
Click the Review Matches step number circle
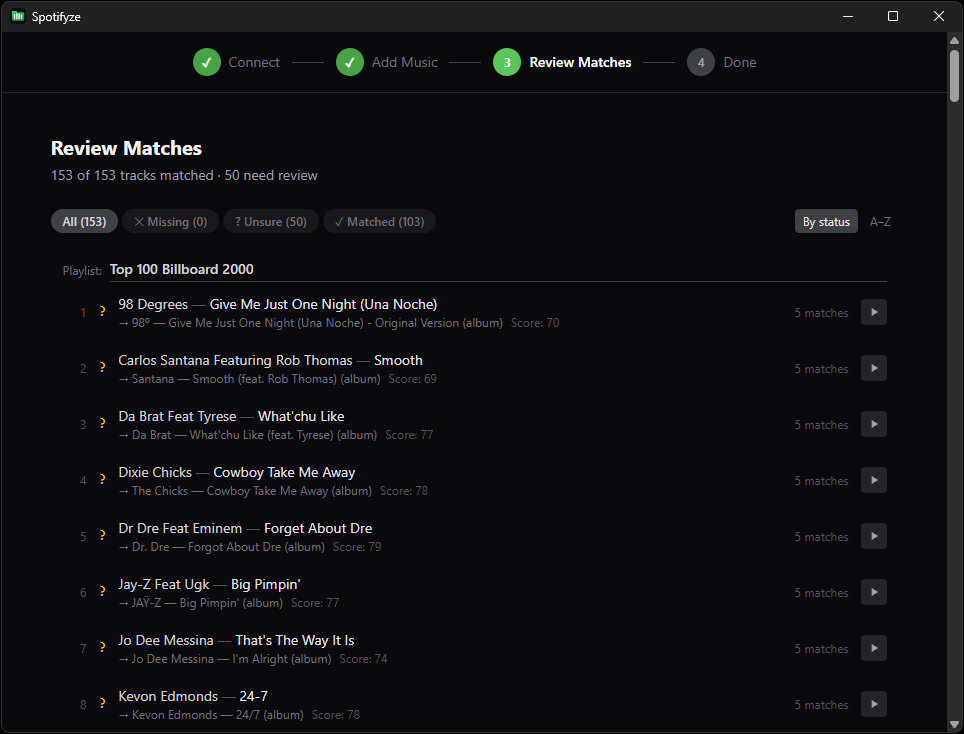(506, 62)
